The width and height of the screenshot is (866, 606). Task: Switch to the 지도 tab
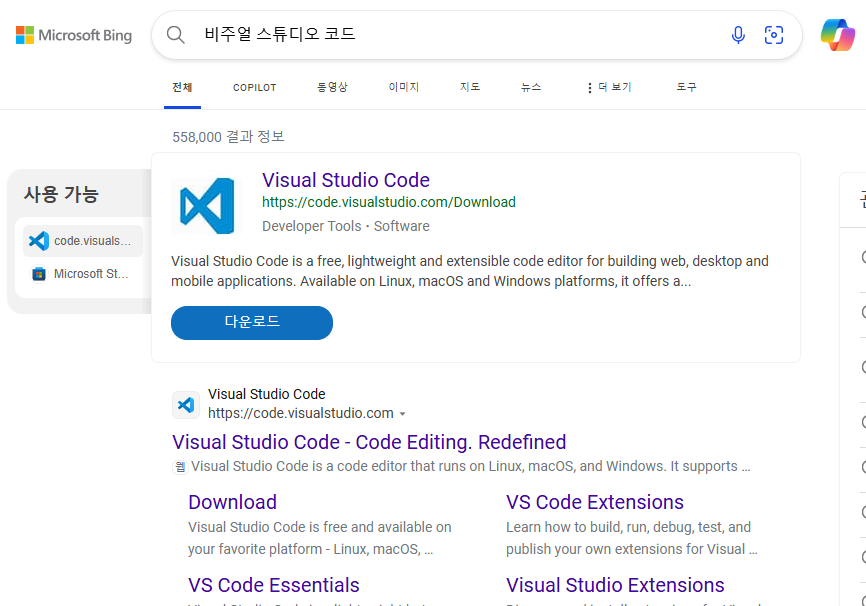pos(470,87)
